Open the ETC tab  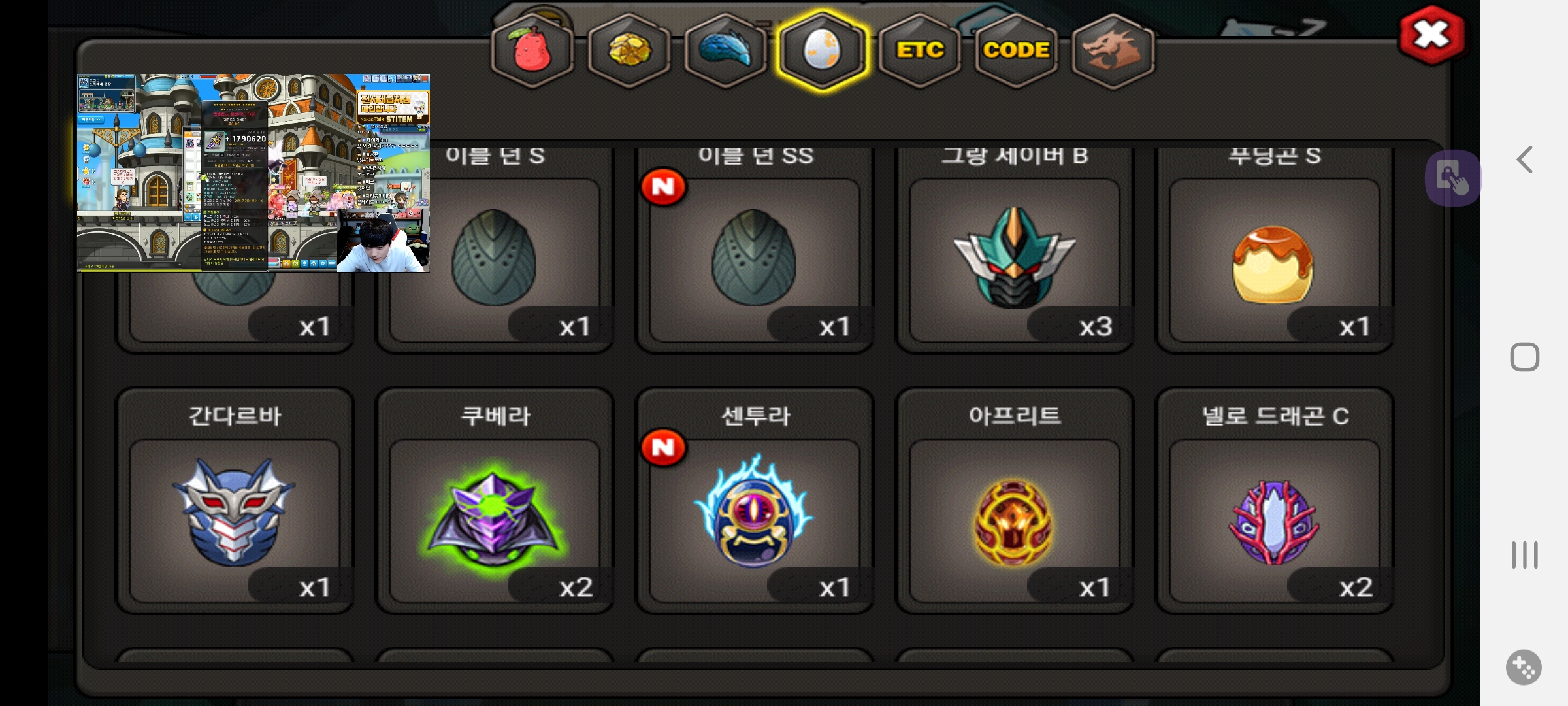[x=919, y=51]
